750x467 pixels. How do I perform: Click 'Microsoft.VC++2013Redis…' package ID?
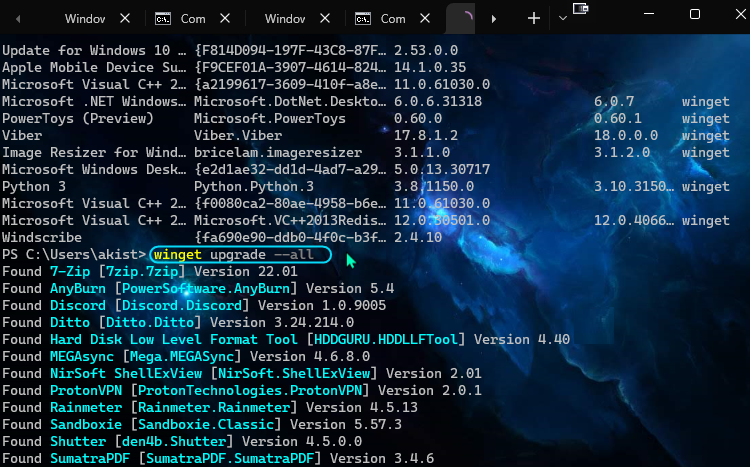[x=290, y=221]
